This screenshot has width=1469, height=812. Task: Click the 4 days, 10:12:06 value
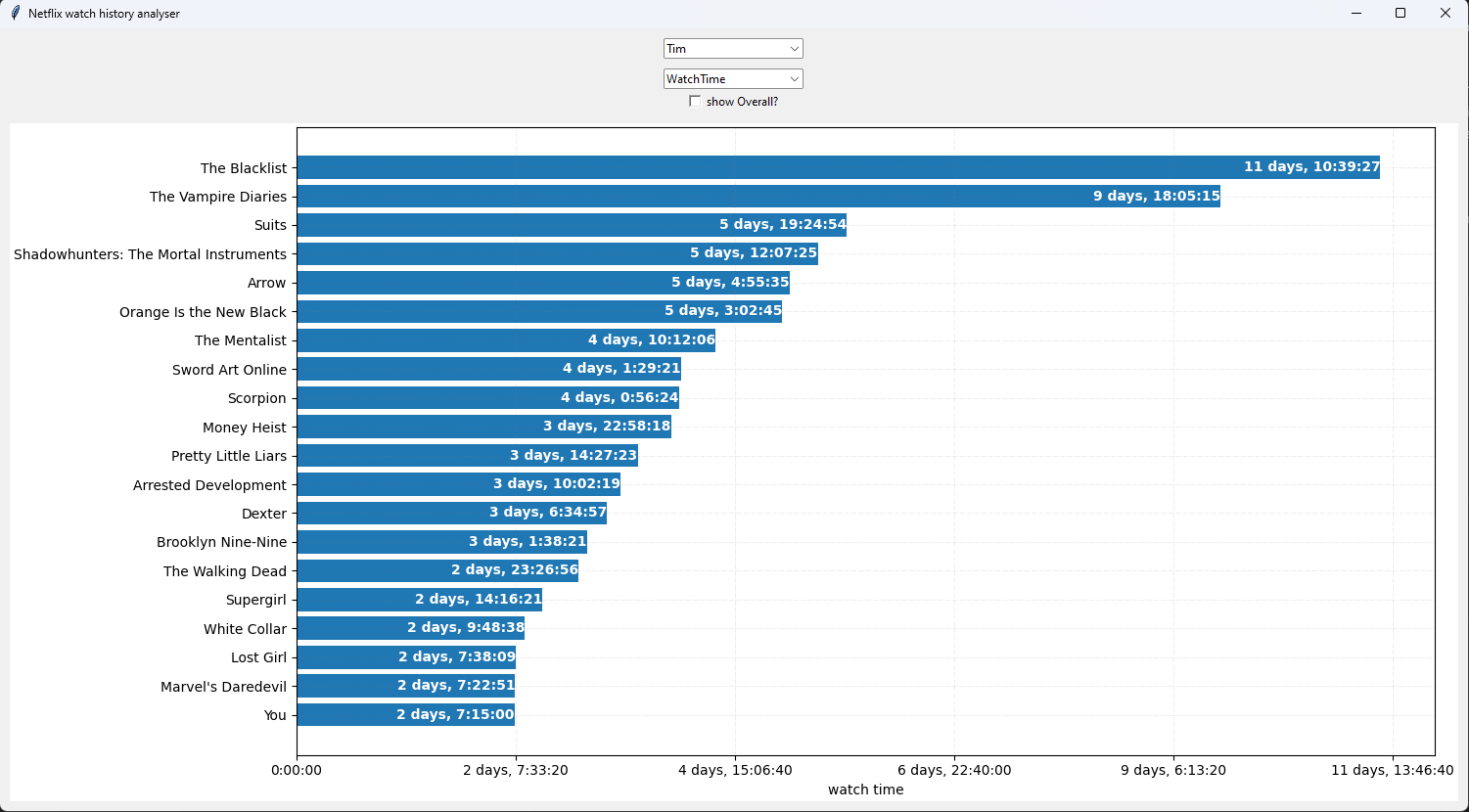pos(652,340)
